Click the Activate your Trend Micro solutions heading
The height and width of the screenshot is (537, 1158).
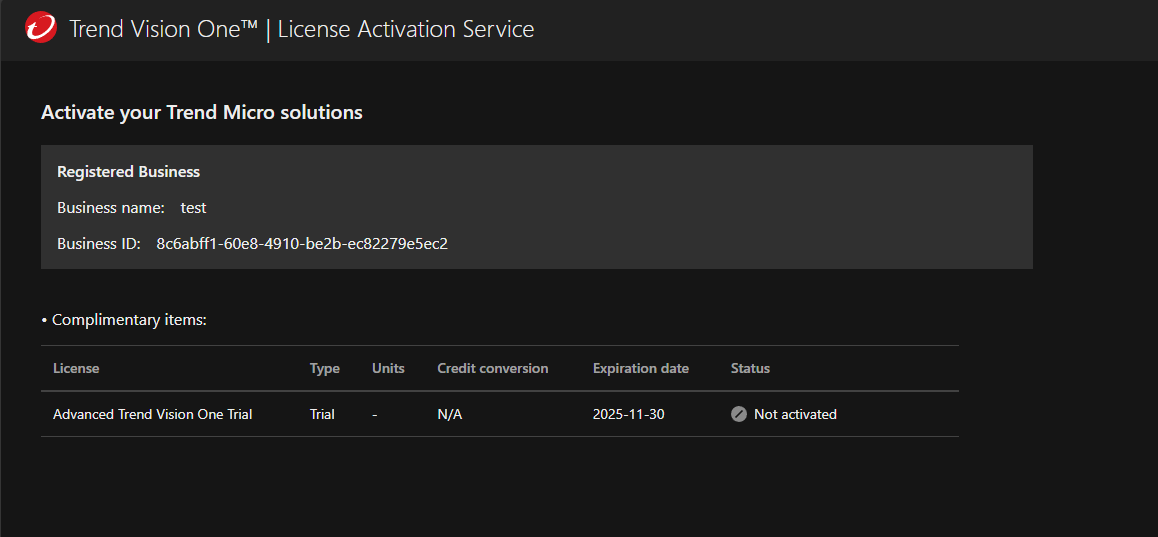202,112
